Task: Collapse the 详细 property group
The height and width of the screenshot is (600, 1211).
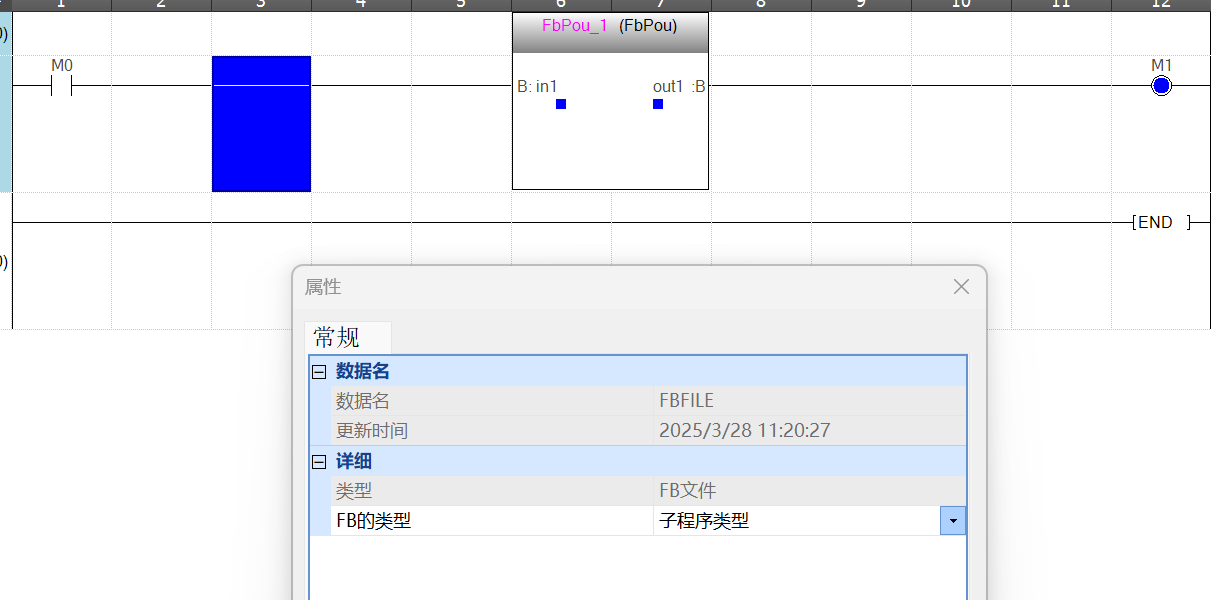Action: coord(319,462)
